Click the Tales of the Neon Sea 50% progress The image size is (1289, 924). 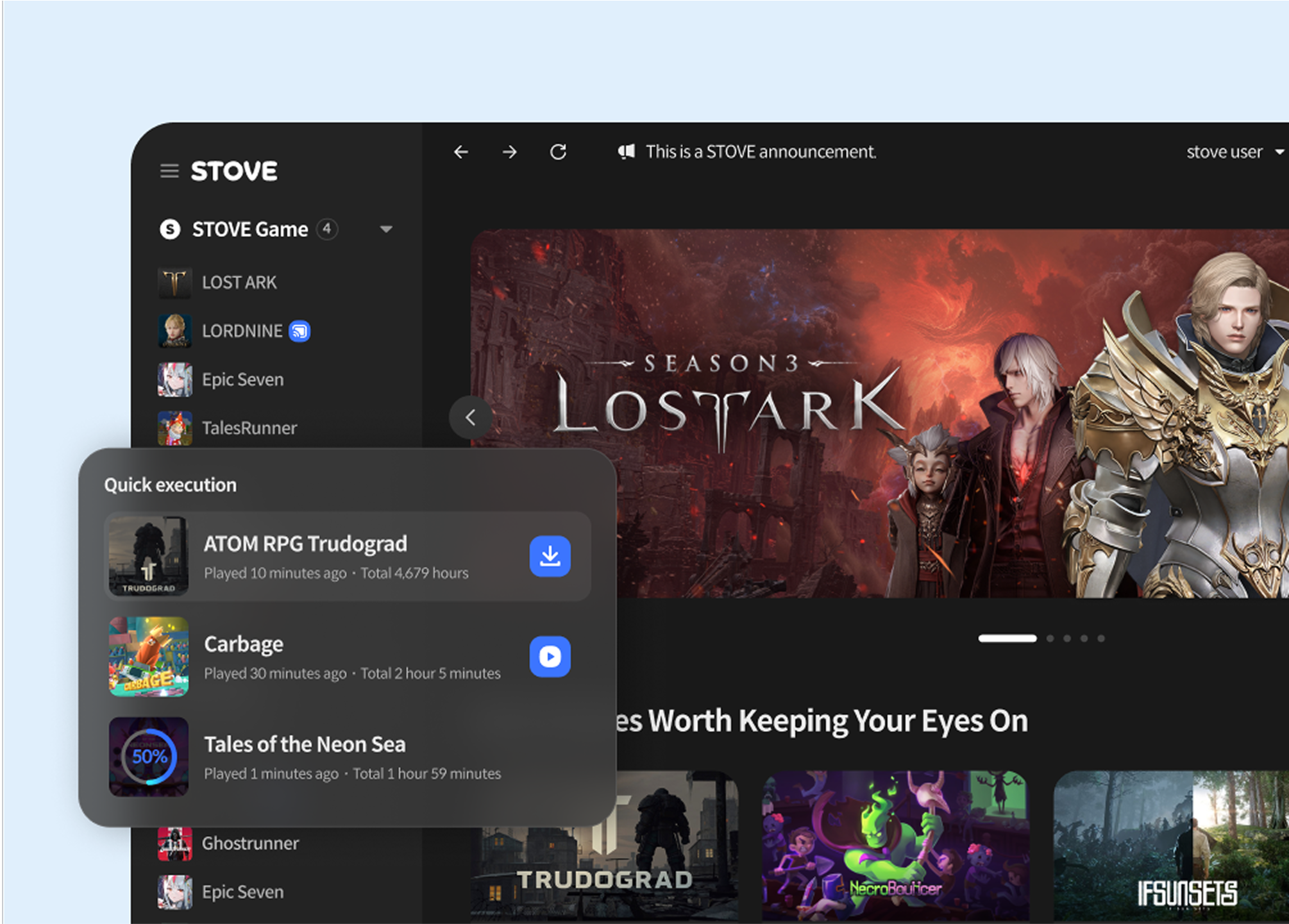[149, 757]
